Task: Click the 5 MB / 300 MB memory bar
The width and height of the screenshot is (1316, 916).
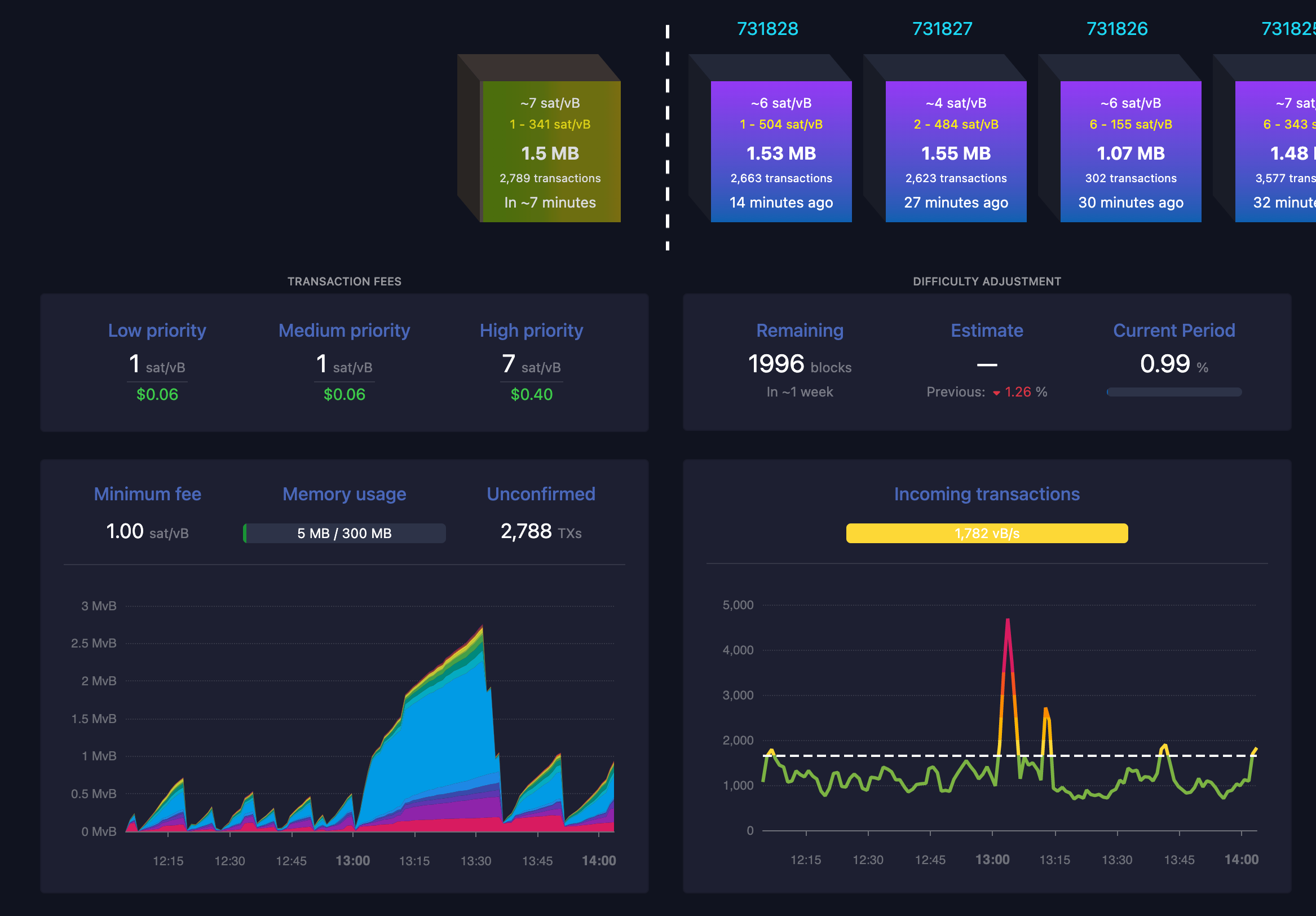Action: [345, 533]
